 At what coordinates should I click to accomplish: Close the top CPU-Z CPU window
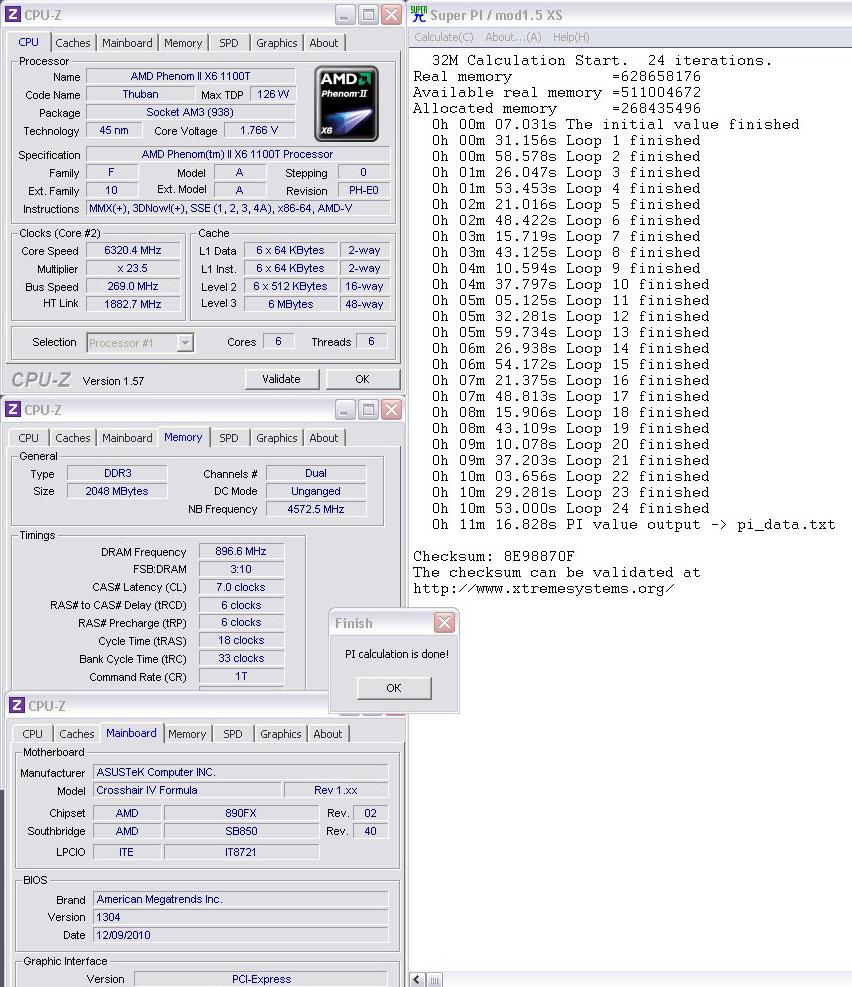(391, 14)
